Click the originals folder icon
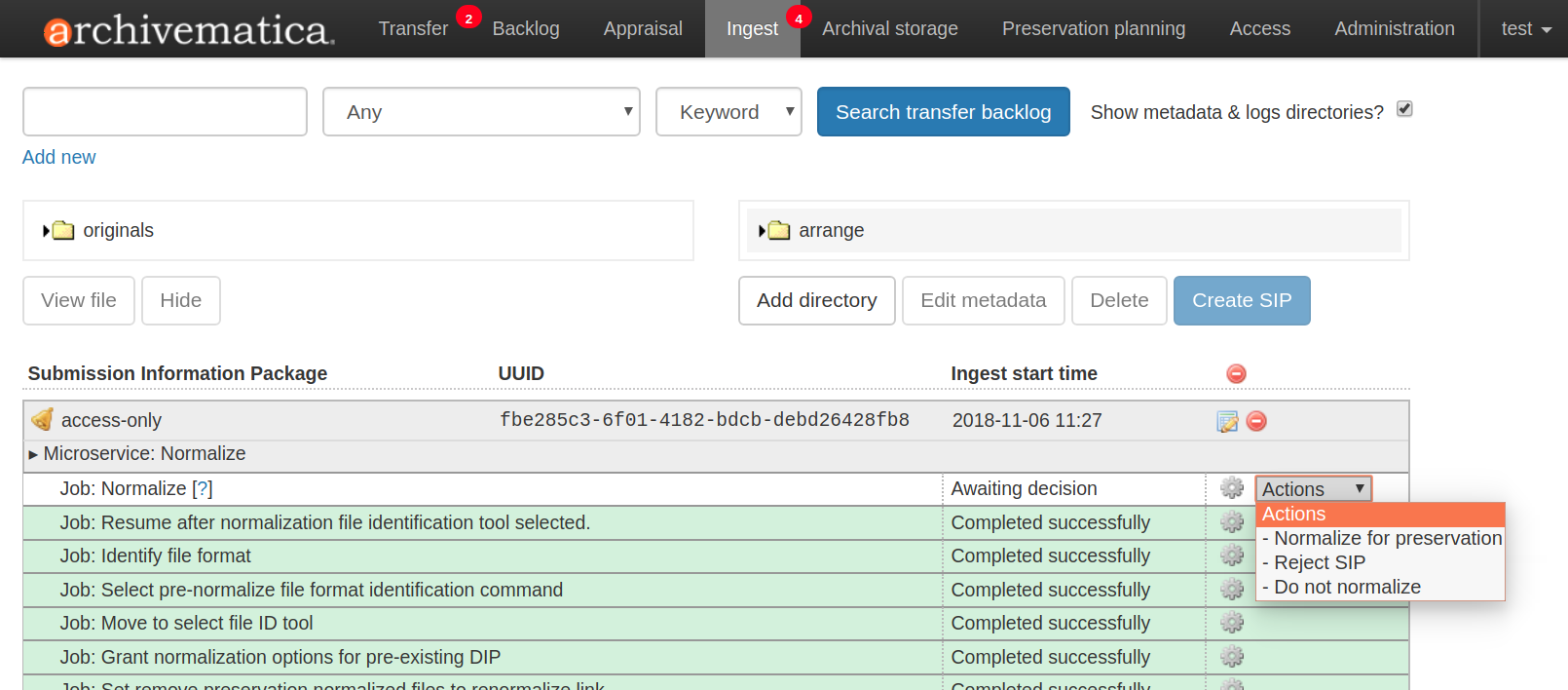This screenshot has width=1568, height=690. 64,231
